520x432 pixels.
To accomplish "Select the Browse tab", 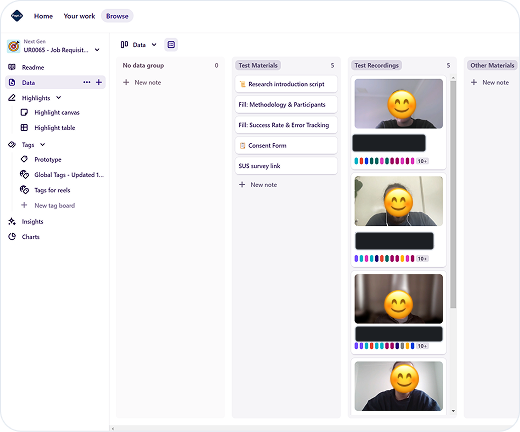I will pyautogui.click(x=117, y=16).
